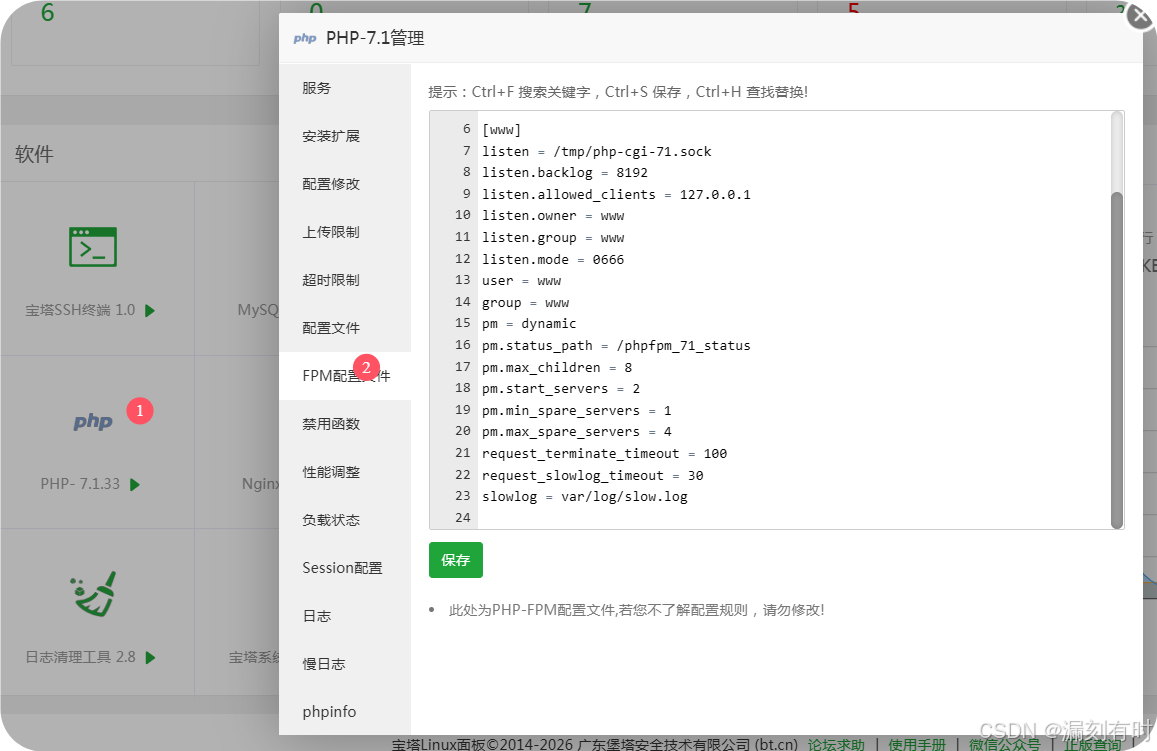Click empty line 24 in editor
The height and width of the screenshot is (751, 1157).
(793, 518)
